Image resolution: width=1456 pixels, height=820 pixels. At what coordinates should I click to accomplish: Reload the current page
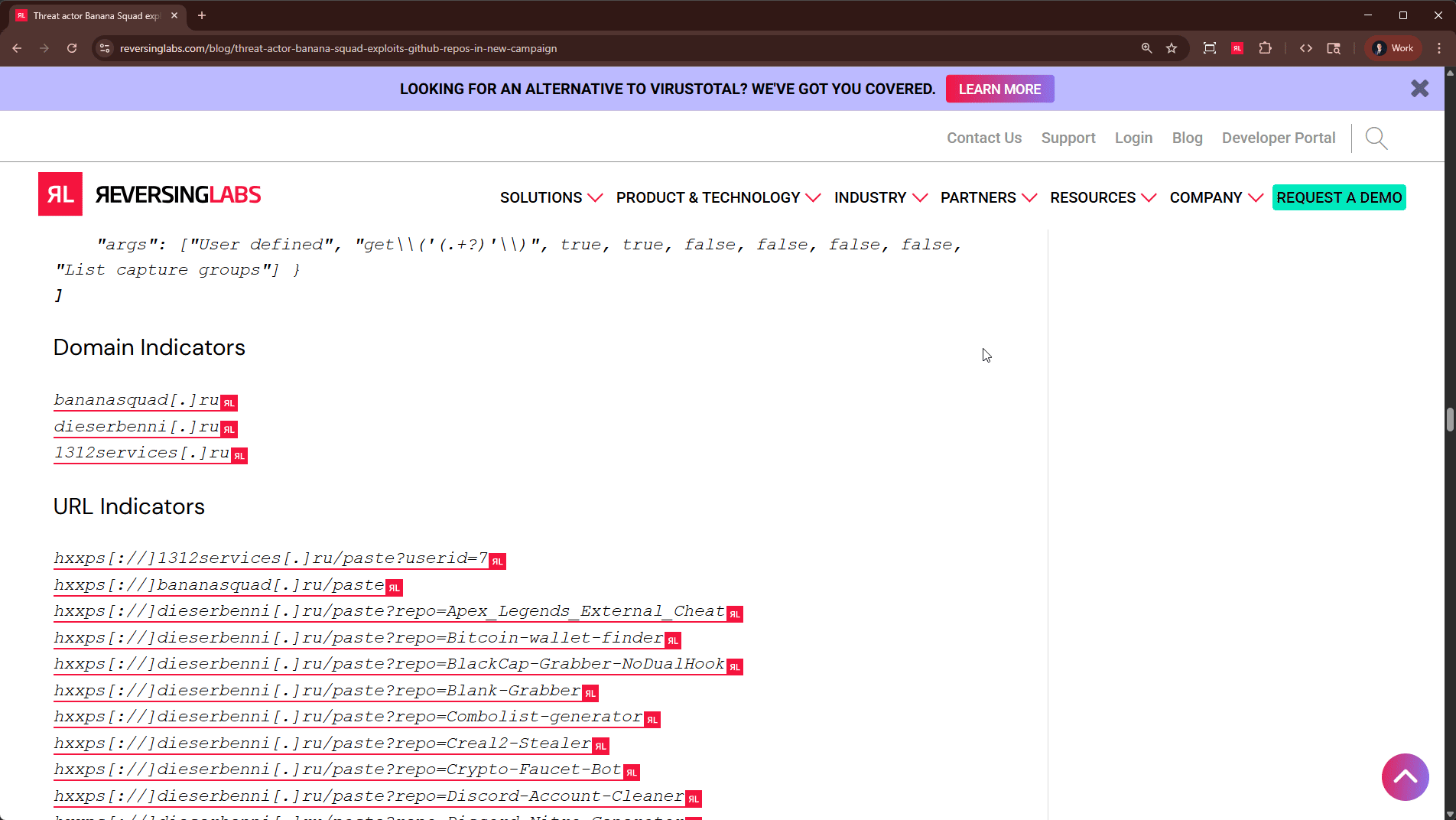coord(72,48)
